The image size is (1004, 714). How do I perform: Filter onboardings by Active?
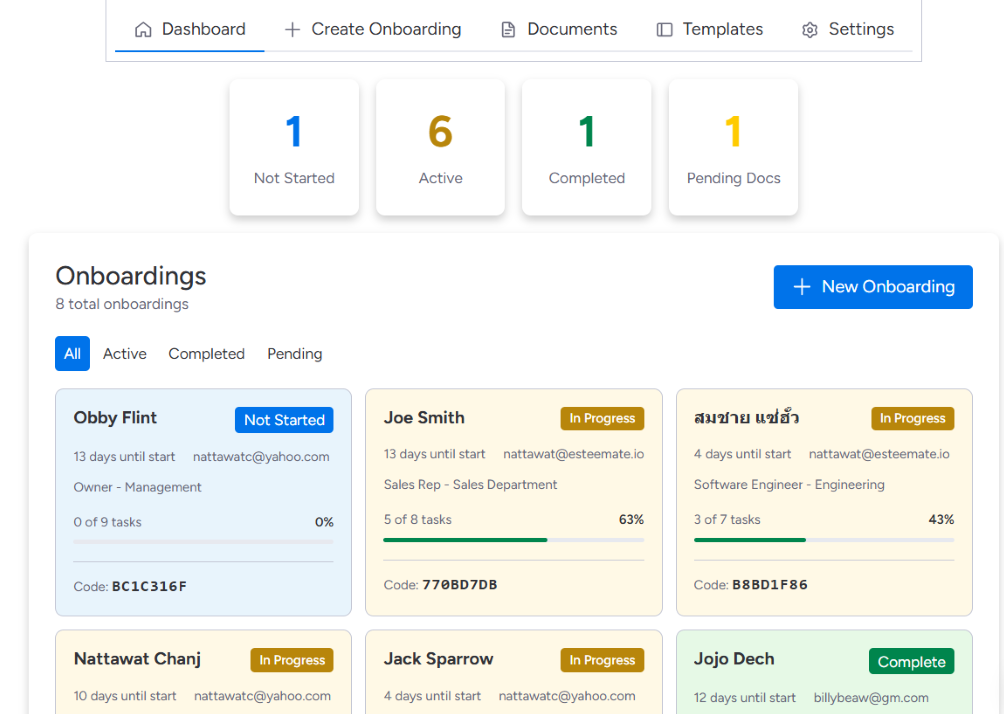pos(125,354)
